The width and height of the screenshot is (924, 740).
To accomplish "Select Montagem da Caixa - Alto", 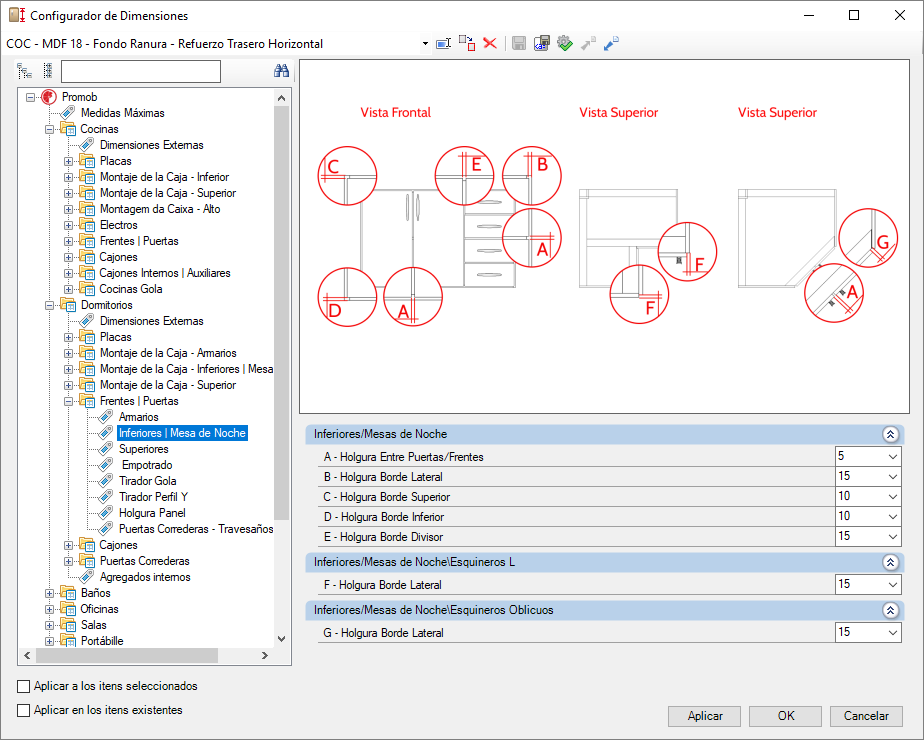I will tap(160, 209).
